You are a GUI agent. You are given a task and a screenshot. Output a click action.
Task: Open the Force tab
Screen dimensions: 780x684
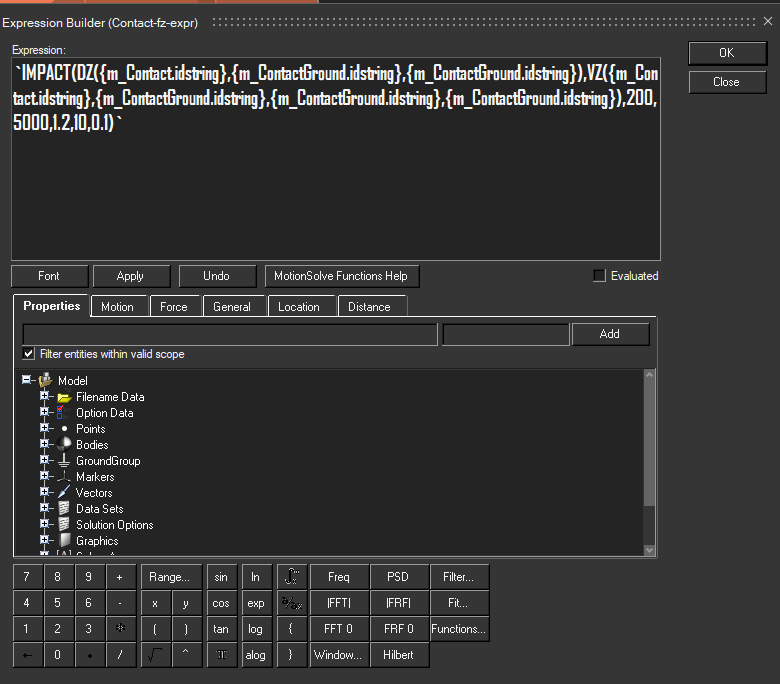tap(174, 306)
